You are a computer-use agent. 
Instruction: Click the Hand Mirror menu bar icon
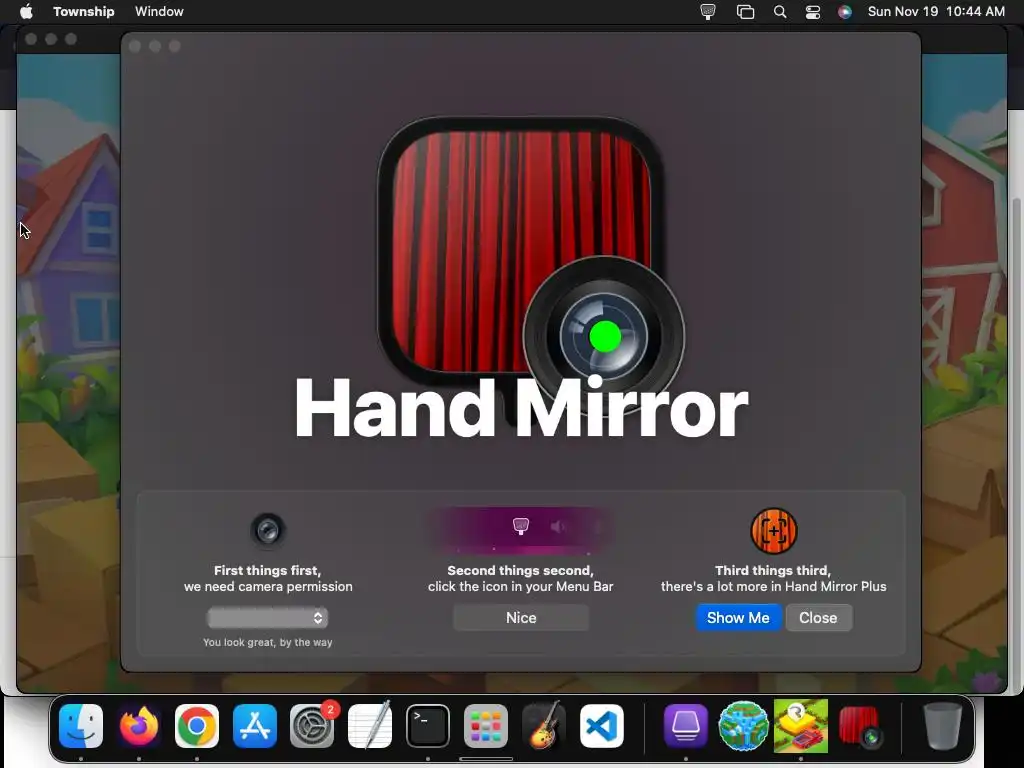708,12
